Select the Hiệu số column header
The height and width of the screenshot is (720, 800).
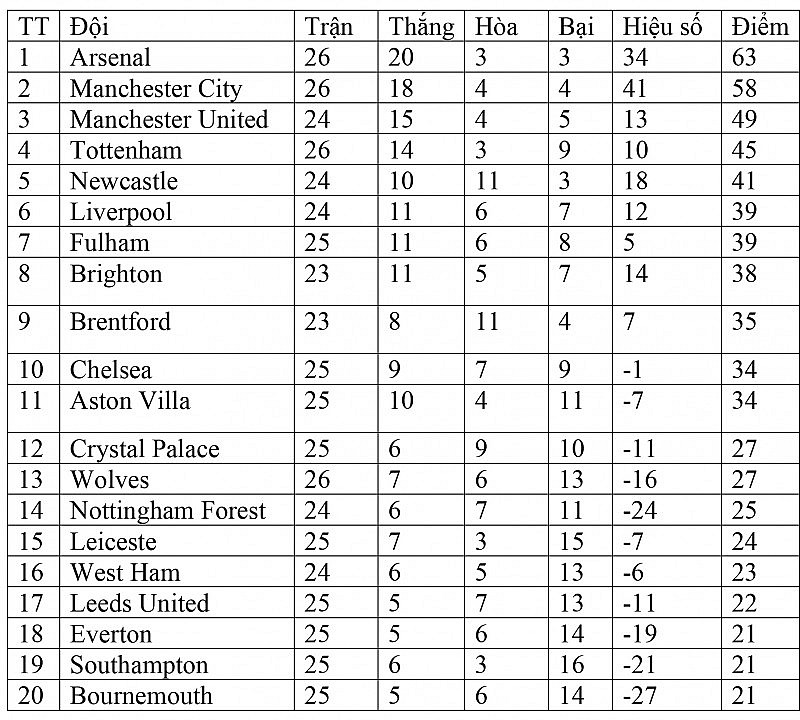click(662, 27)
